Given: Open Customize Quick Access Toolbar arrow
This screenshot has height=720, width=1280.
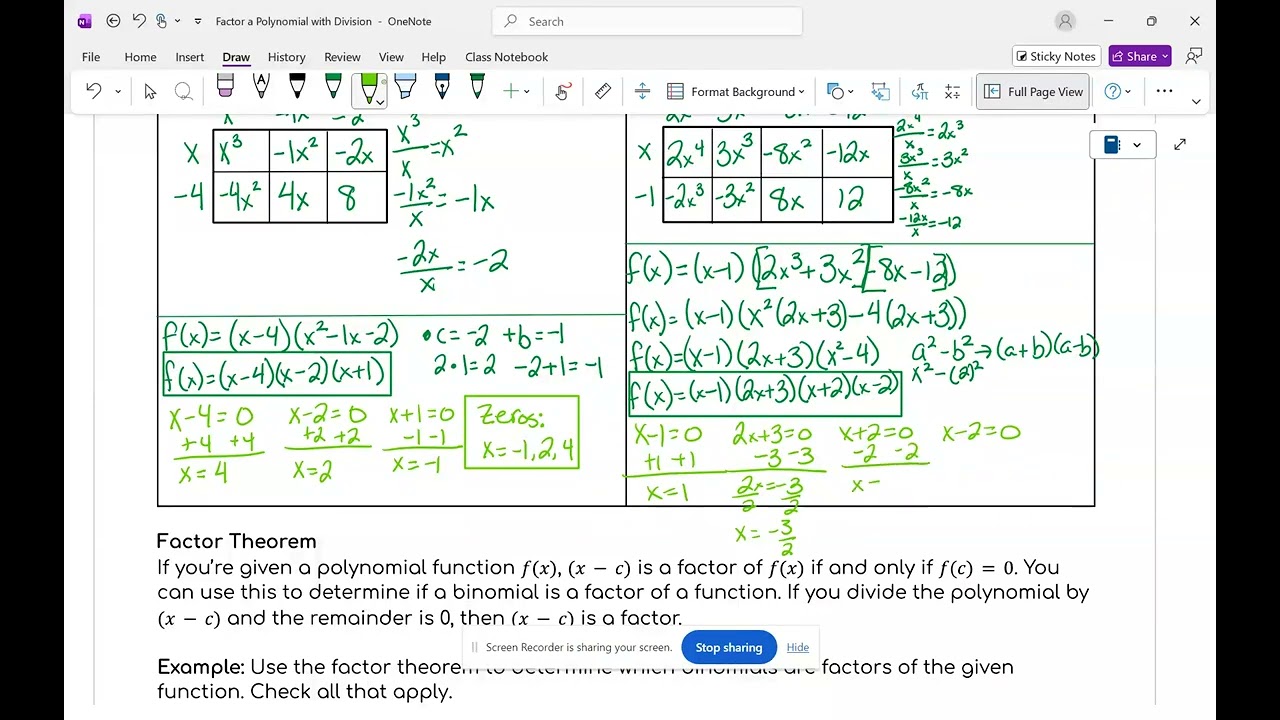Looking at the screenshot, I should pyautogui.click(x=198, y=21).
